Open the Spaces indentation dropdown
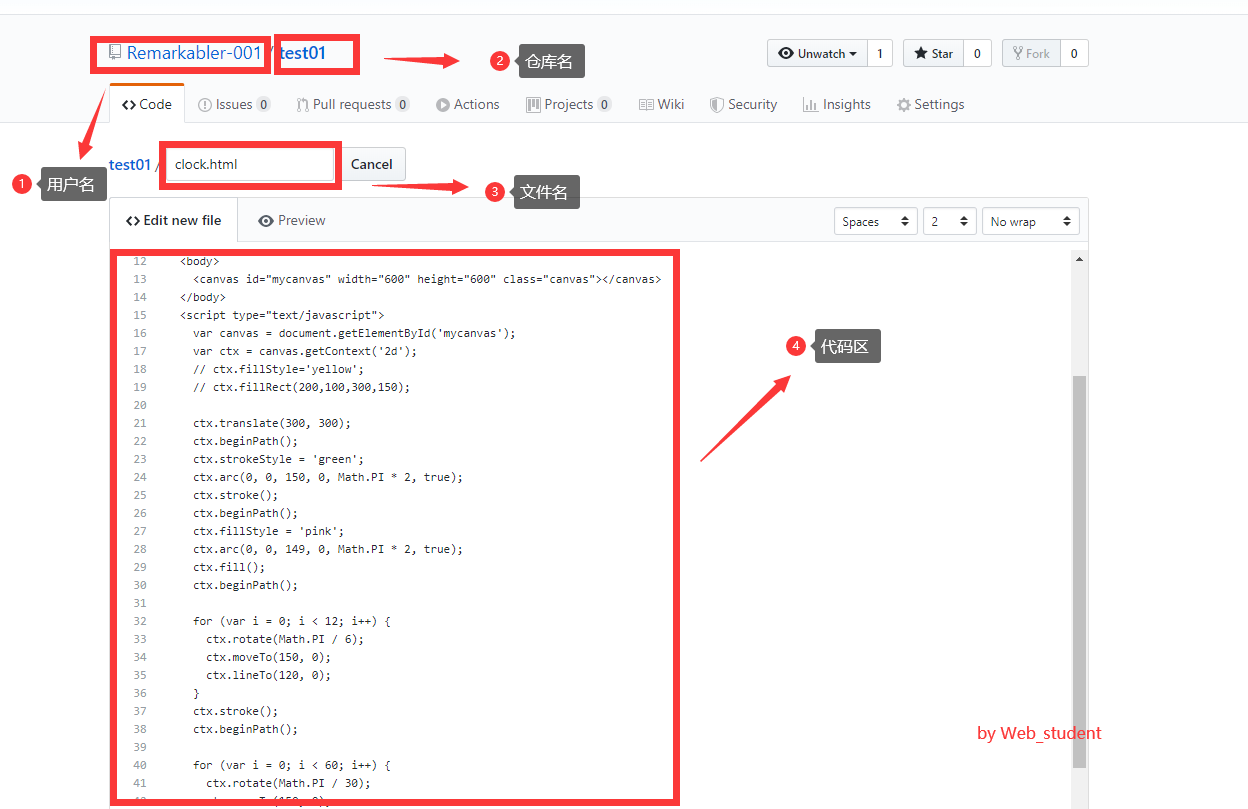The image size is (1248, 809). pyautogui.click(x=875, y=221)
